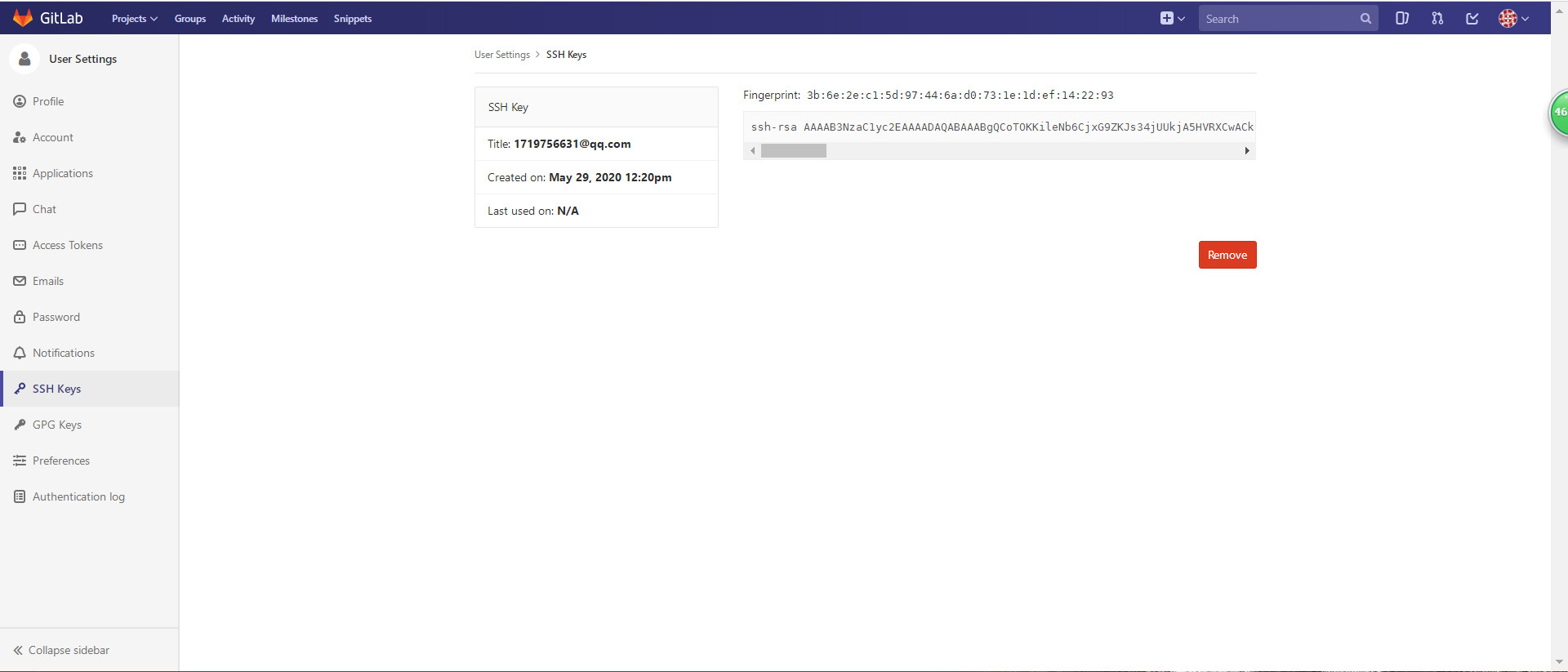Click SSH Keys breadcrumb text
This screenshot has height=672, width=1568.
pyautogui.click(x=566, y=55)
